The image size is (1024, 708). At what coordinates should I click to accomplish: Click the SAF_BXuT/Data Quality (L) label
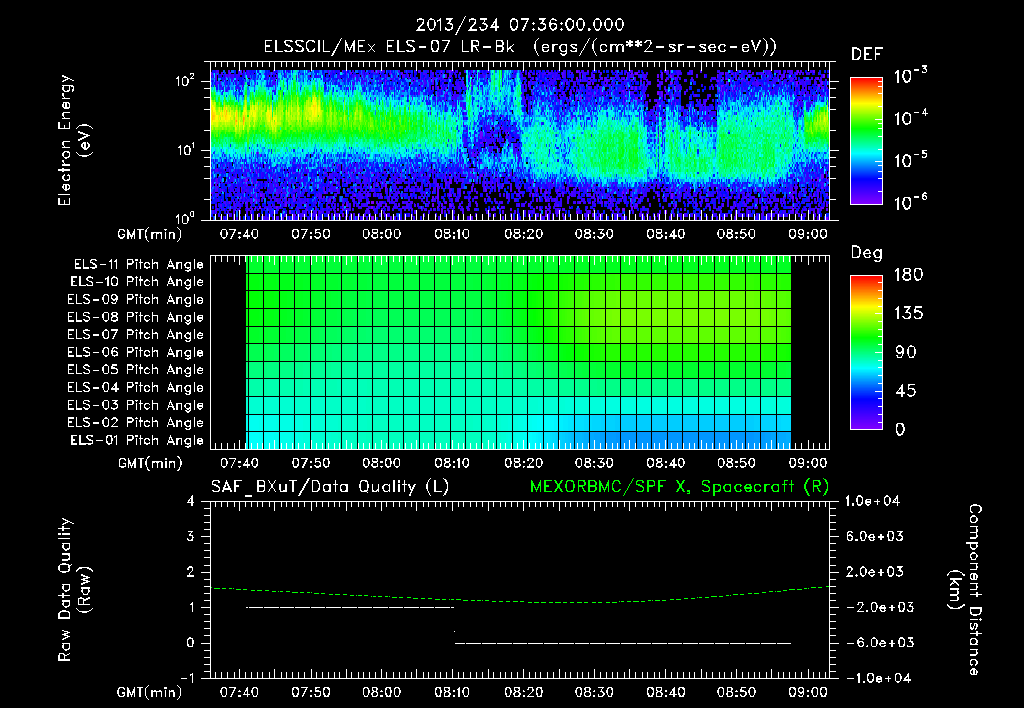(x=330, y=487)
